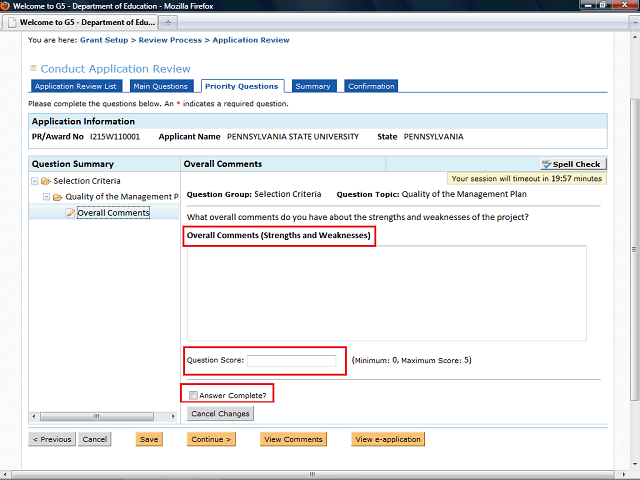Collapse the Selection Criteria tree node
The image size is (640, 480).
pos(35,180)
